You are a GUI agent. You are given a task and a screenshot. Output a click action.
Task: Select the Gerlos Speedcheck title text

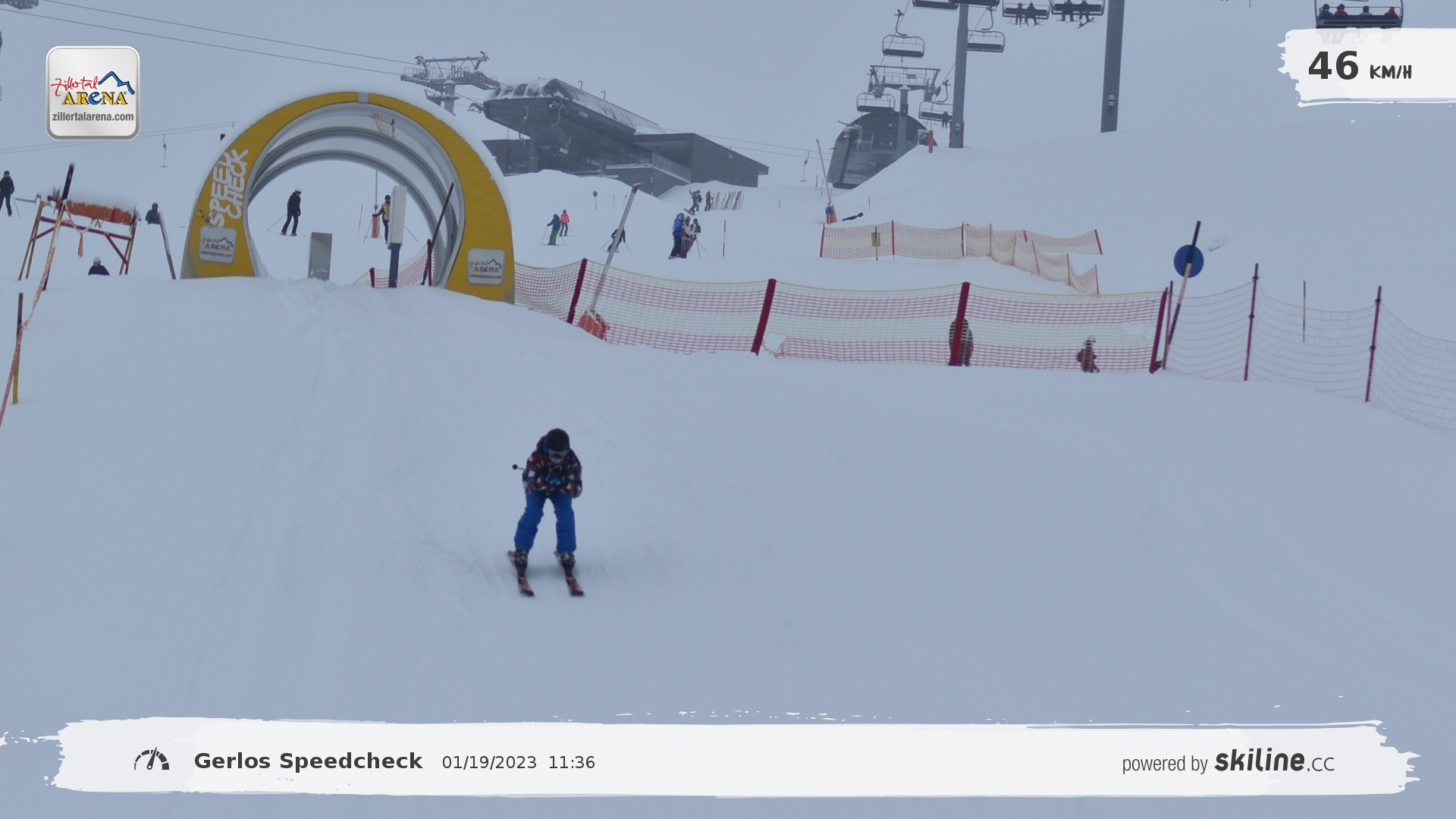308,761
